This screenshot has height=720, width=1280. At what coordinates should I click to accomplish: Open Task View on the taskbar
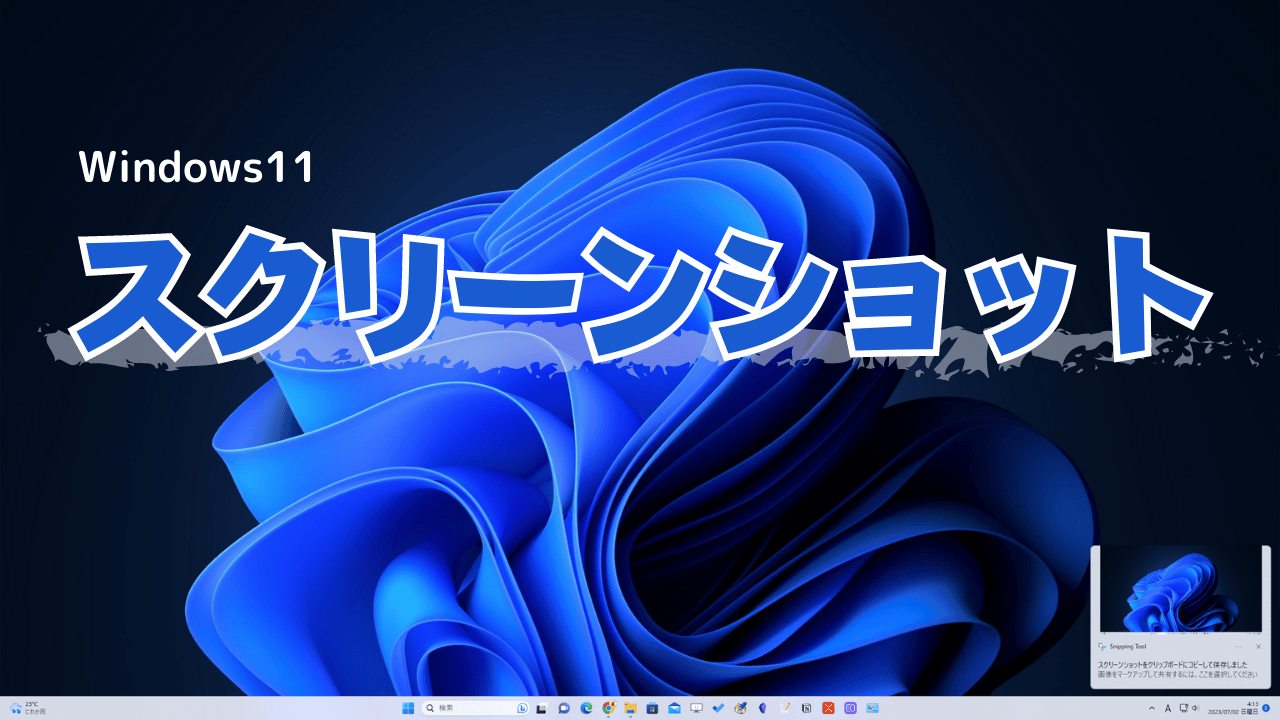point(542,708)
